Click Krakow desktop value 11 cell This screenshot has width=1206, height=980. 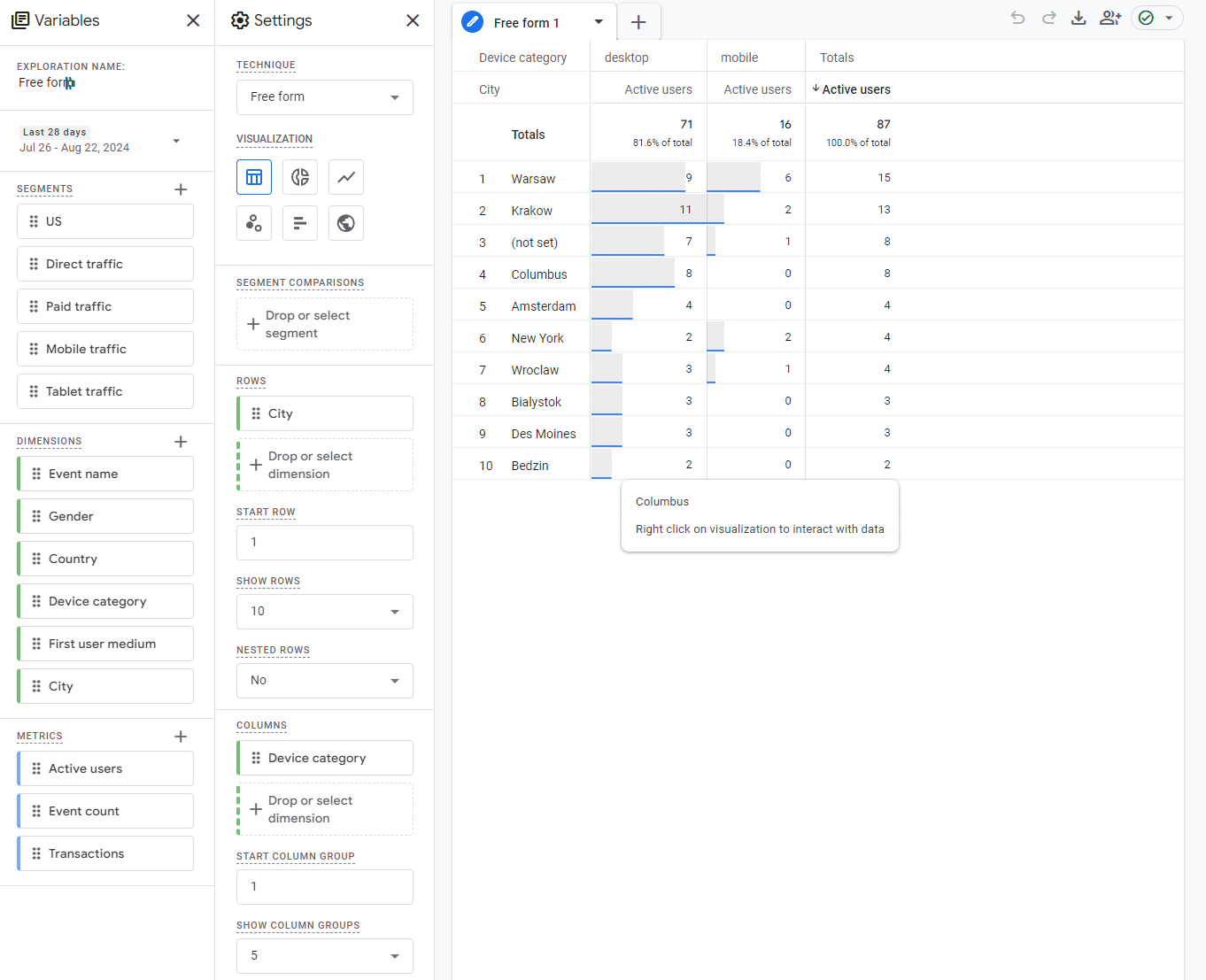649,209
